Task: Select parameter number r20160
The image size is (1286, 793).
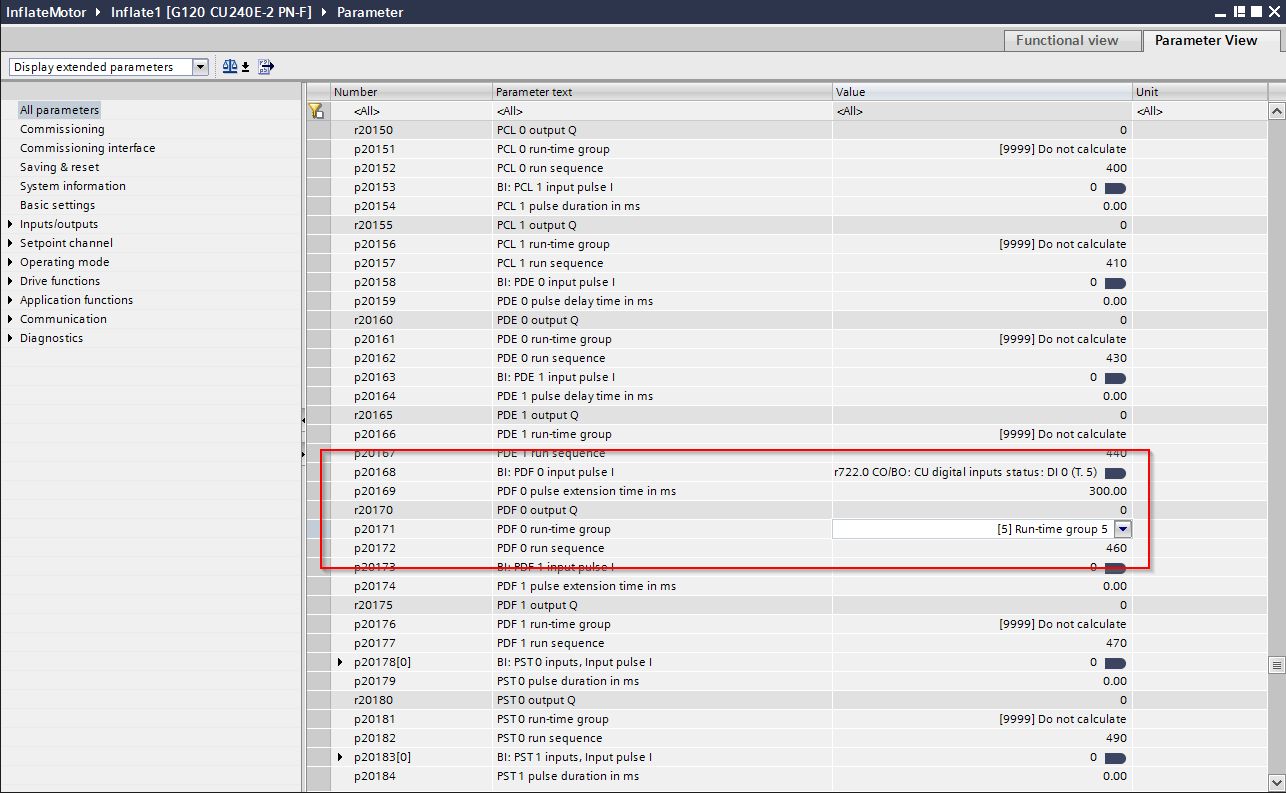Action: 373,320
